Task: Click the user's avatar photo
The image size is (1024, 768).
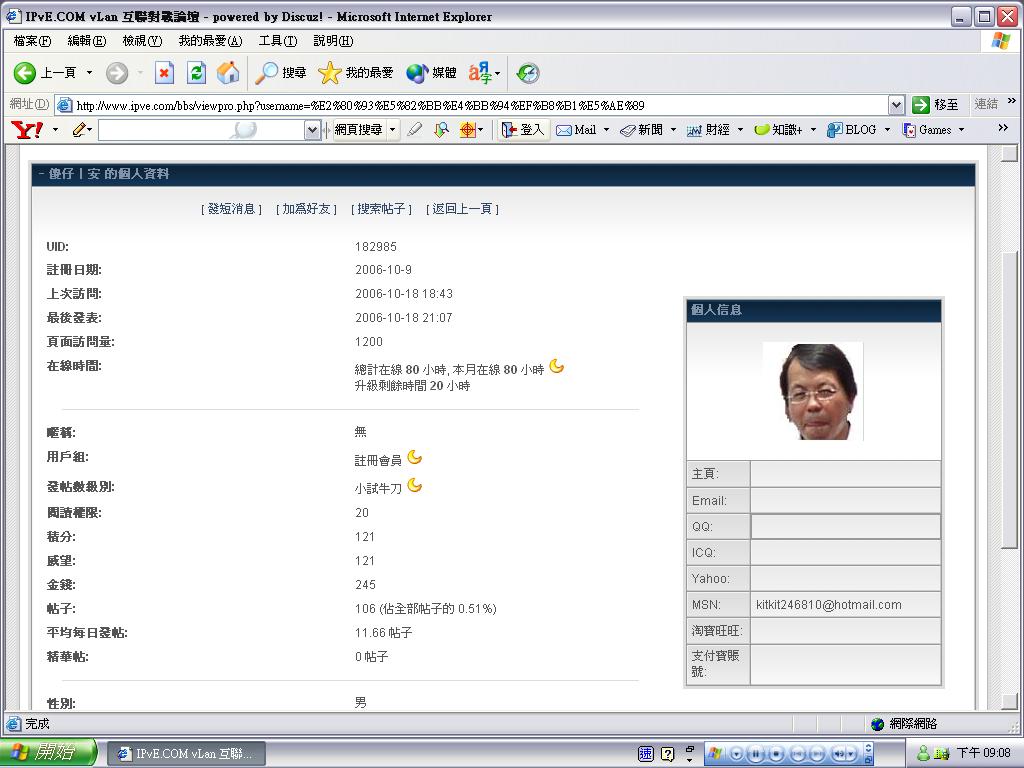Action: click(812, 391)
